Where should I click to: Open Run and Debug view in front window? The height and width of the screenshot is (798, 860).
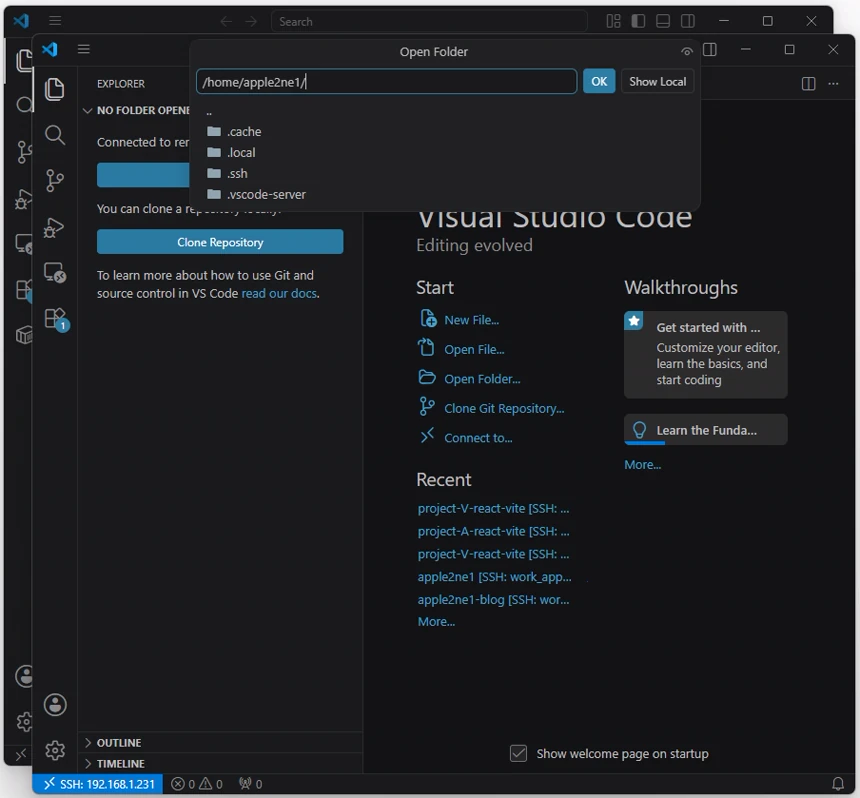point(55,227)
